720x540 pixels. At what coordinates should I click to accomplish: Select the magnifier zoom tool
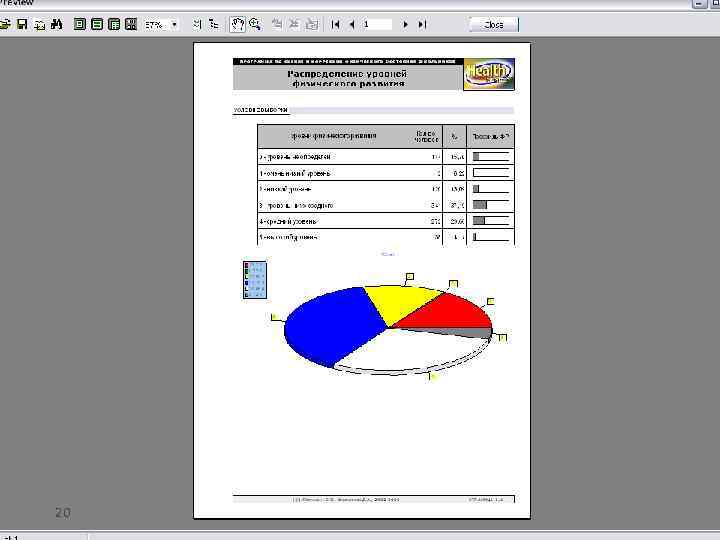pyautogui.click(x=255, y=24)
